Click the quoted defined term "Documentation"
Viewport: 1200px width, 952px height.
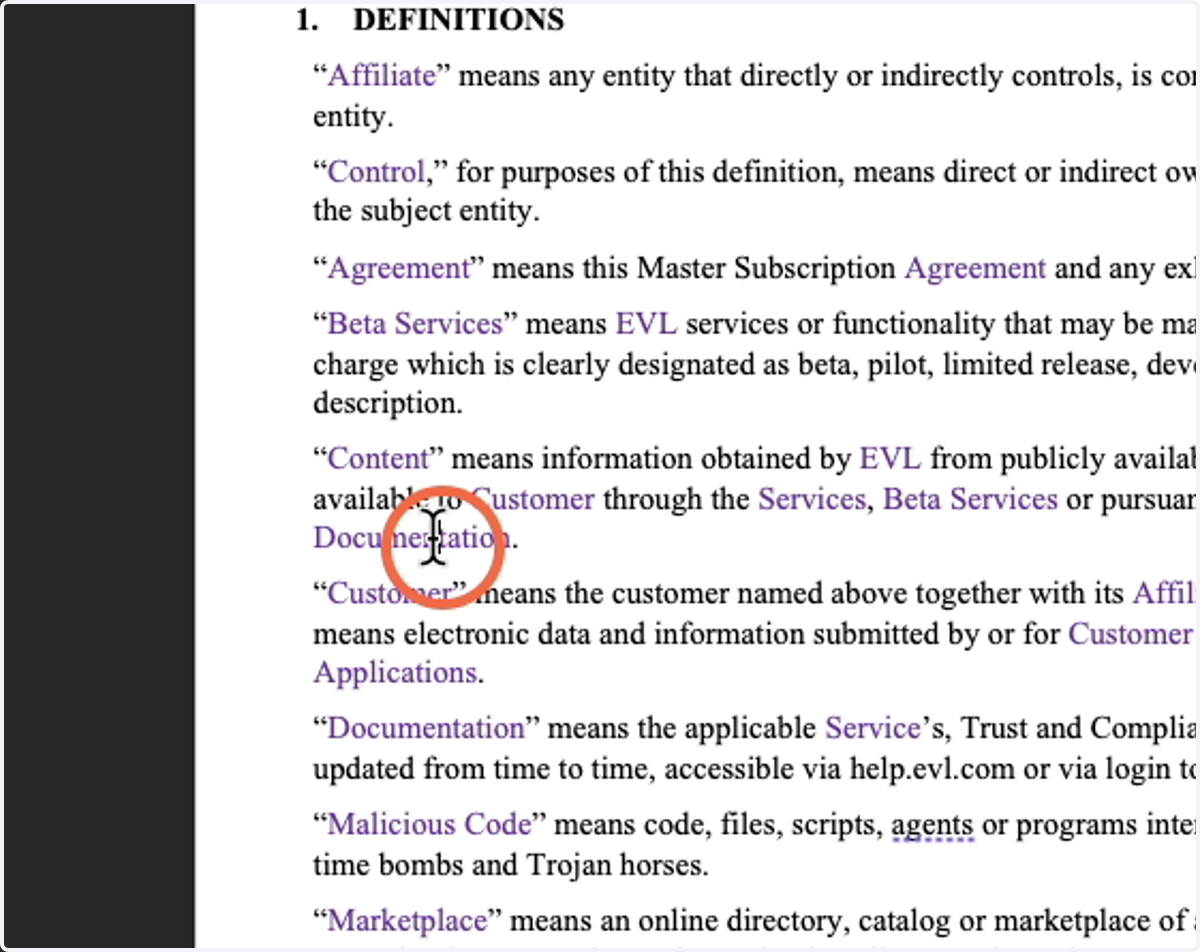click(426, 727)
